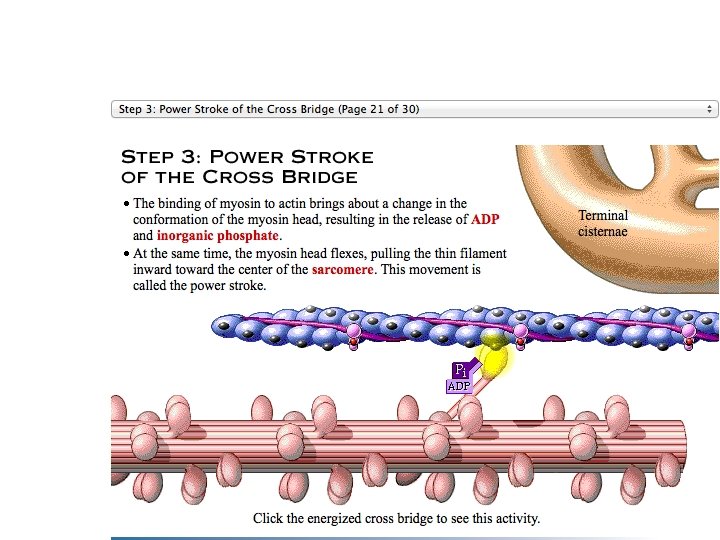Click the Terminal cisternae text label
Viewport: 720px width, 540px height.
tap(603, 224)
